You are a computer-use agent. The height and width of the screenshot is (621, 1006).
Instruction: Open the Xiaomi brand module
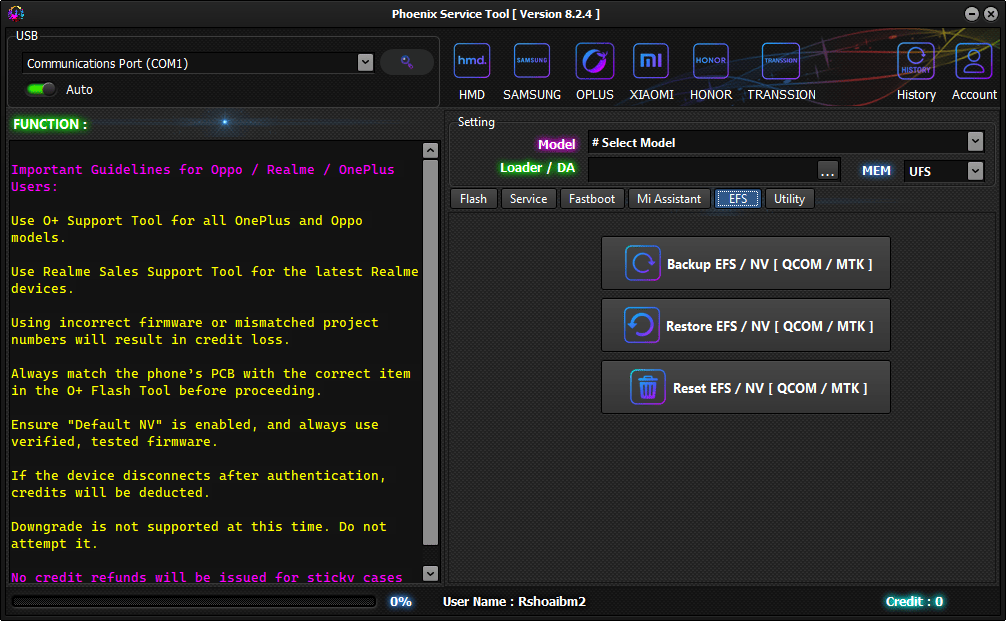coord(651,62)
